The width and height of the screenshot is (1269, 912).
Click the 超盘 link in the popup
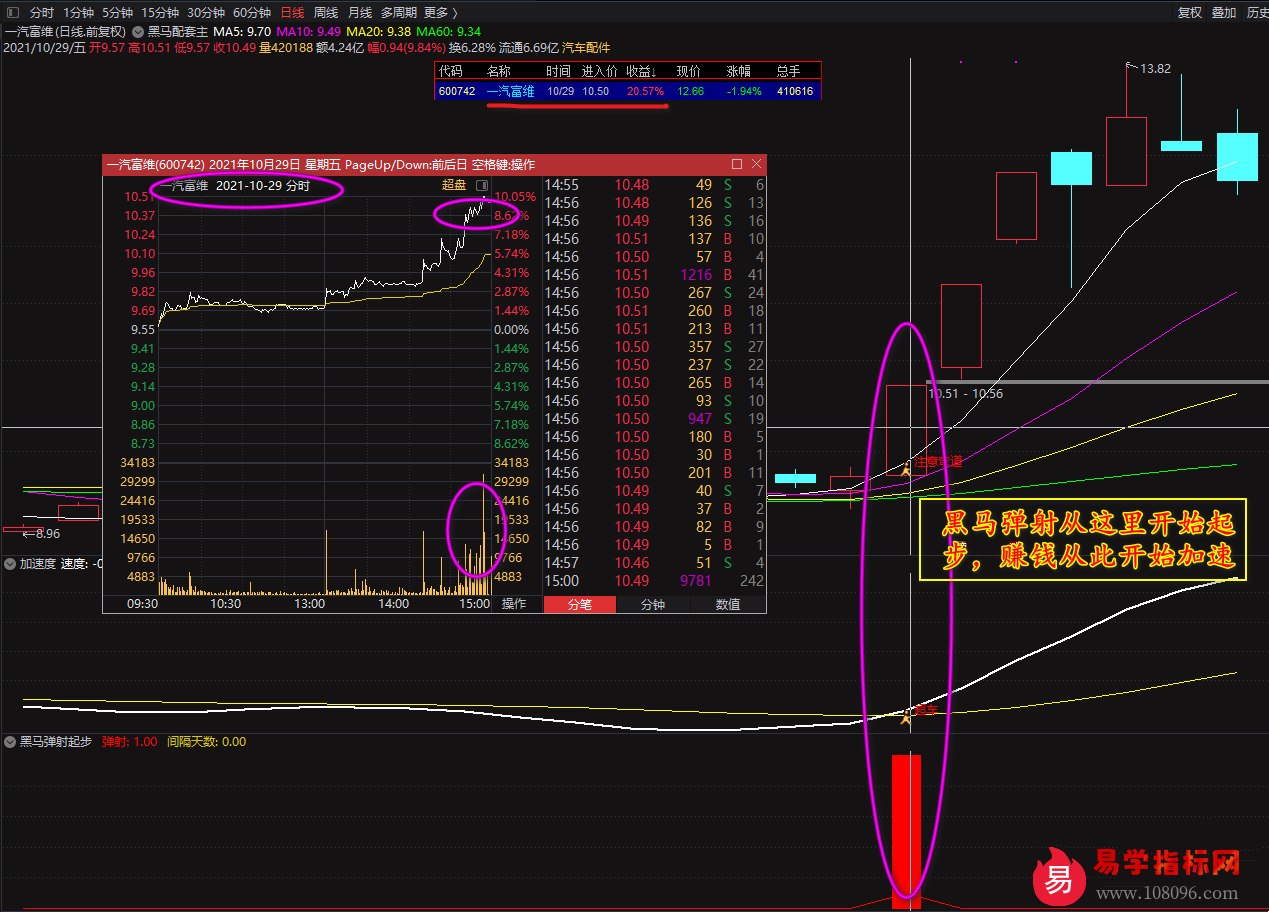click(x=454, y=185)
